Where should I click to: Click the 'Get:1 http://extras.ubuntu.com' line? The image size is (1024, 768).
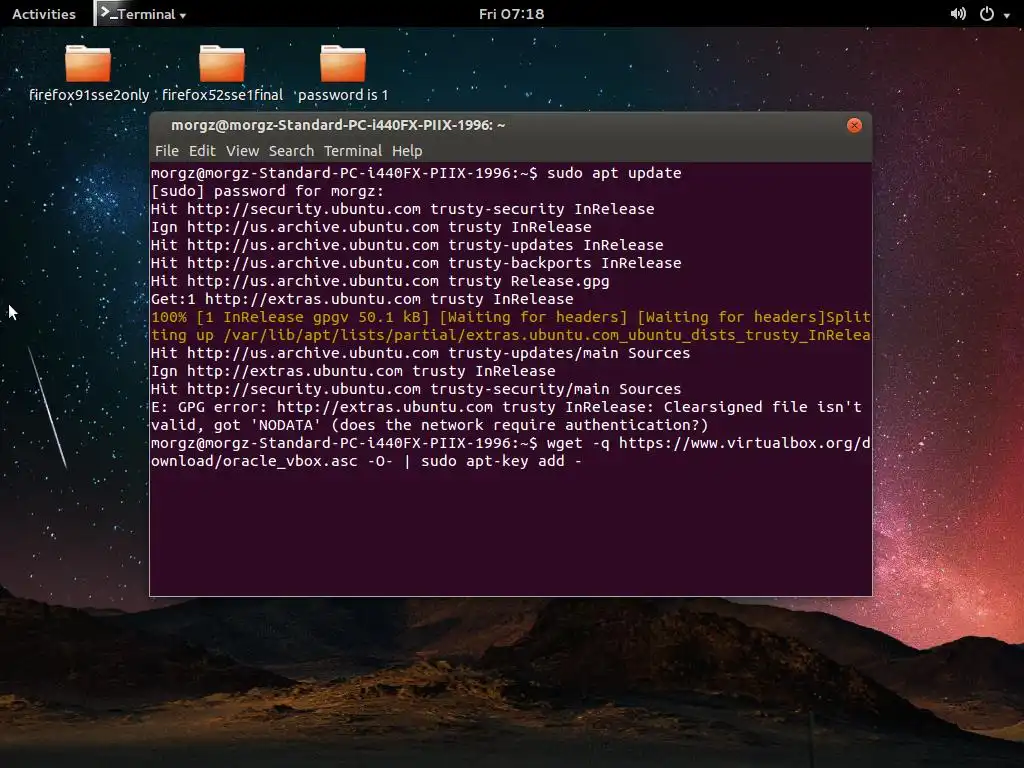click(x=362, y=299)
